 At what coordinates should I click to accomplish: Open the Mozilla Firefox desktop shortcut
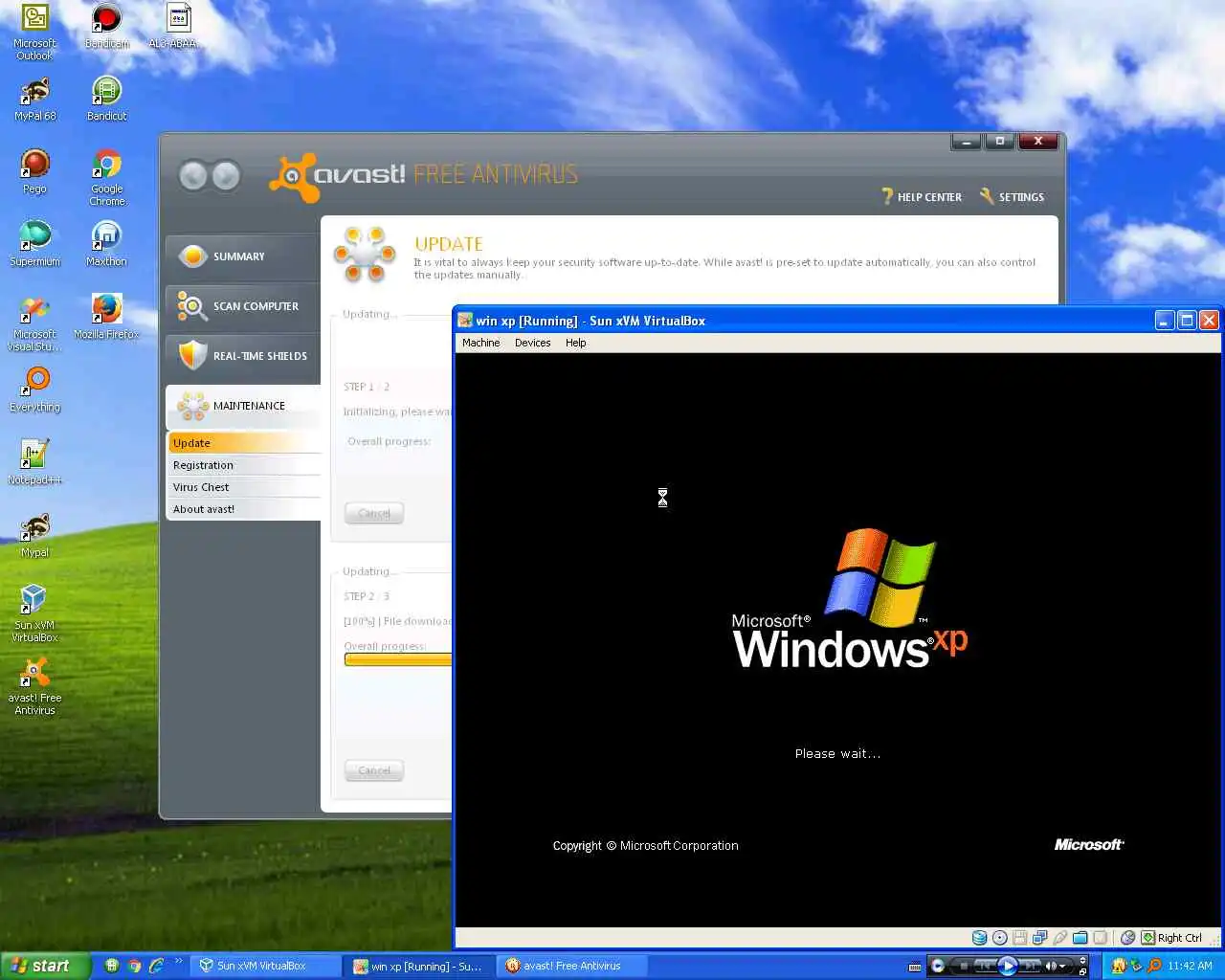coord(106,317)
